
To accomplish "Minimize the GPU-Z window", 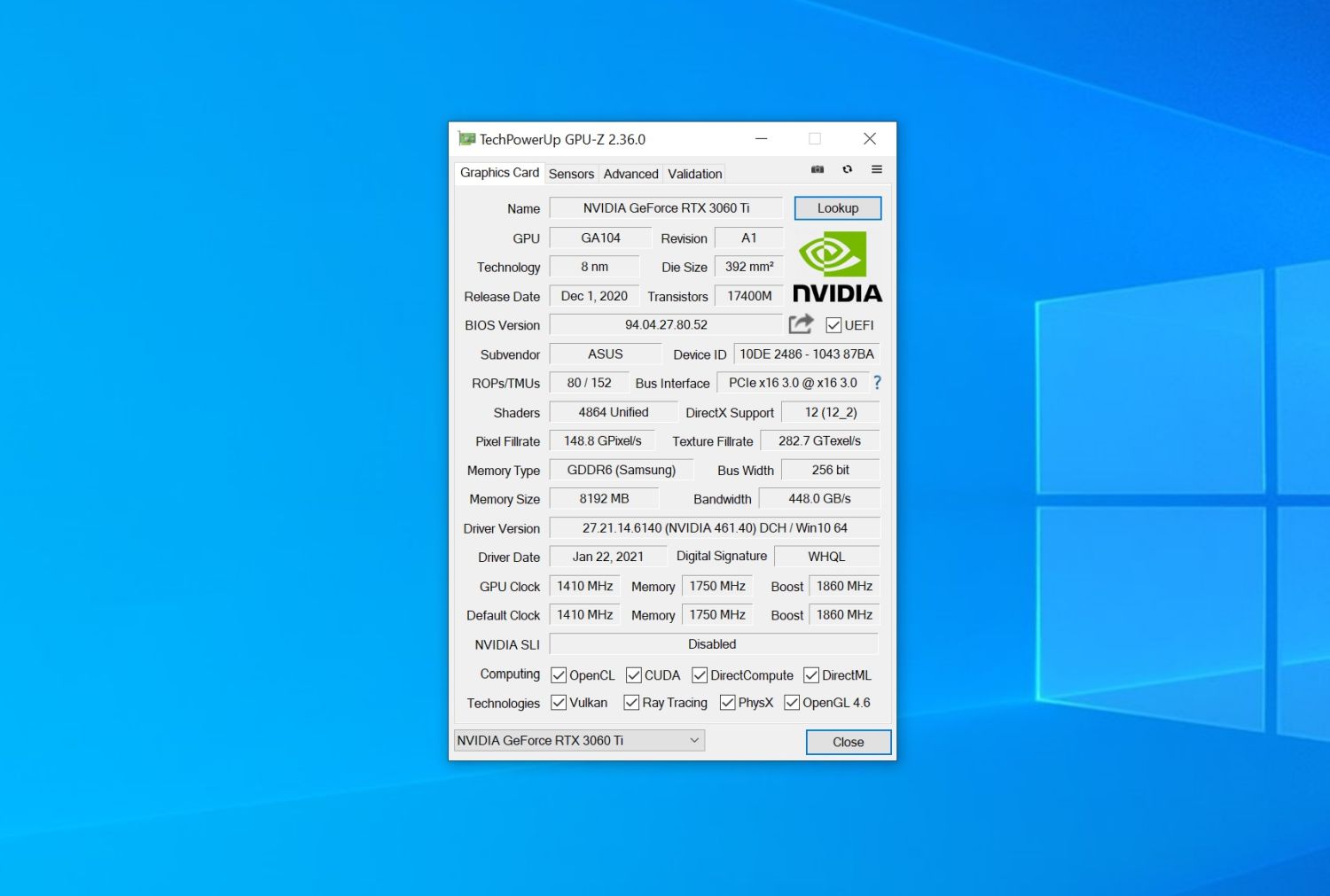I will pyautogui.click(x=762, y=139).
